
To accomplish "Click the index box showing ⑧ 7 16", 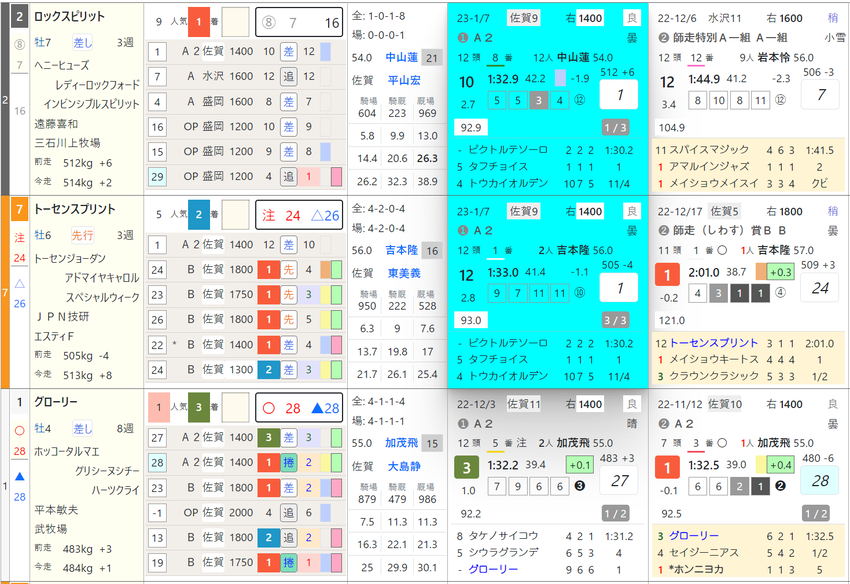I will [x=299, y=22].
